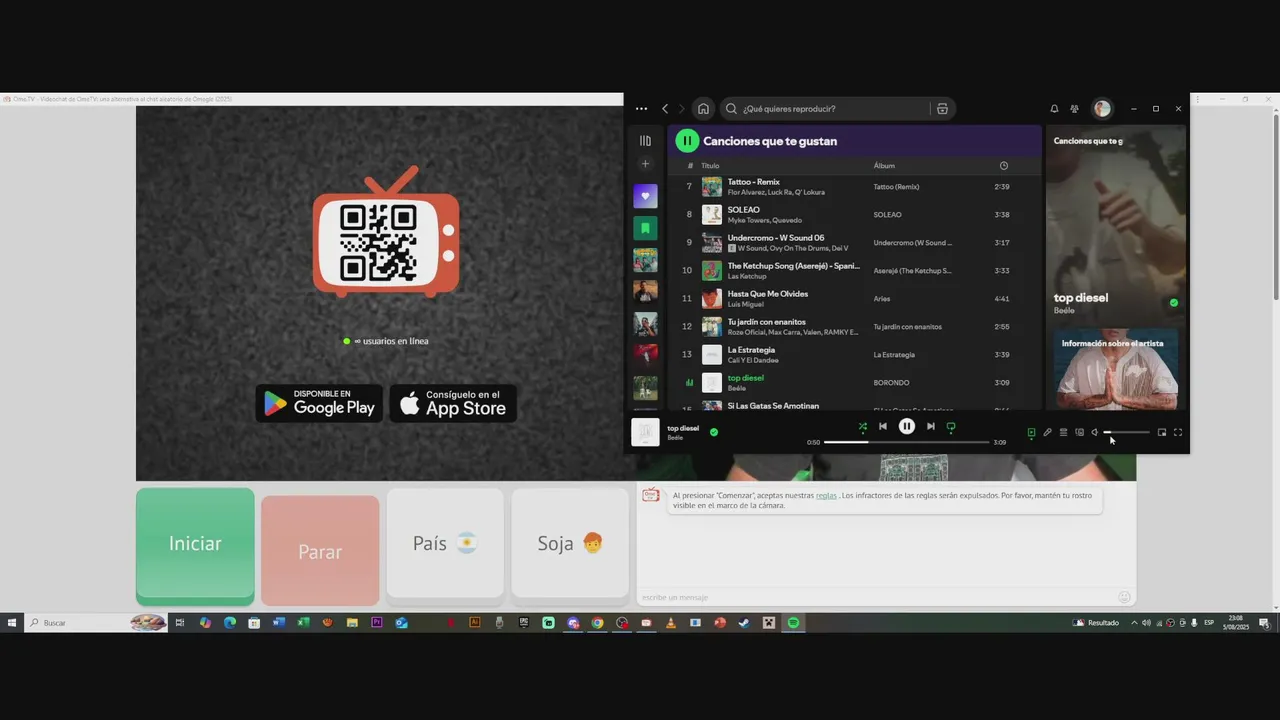Go back in Spotify navigation
Viewport: 1280px width, 720px height.
[x=665, y=109]
